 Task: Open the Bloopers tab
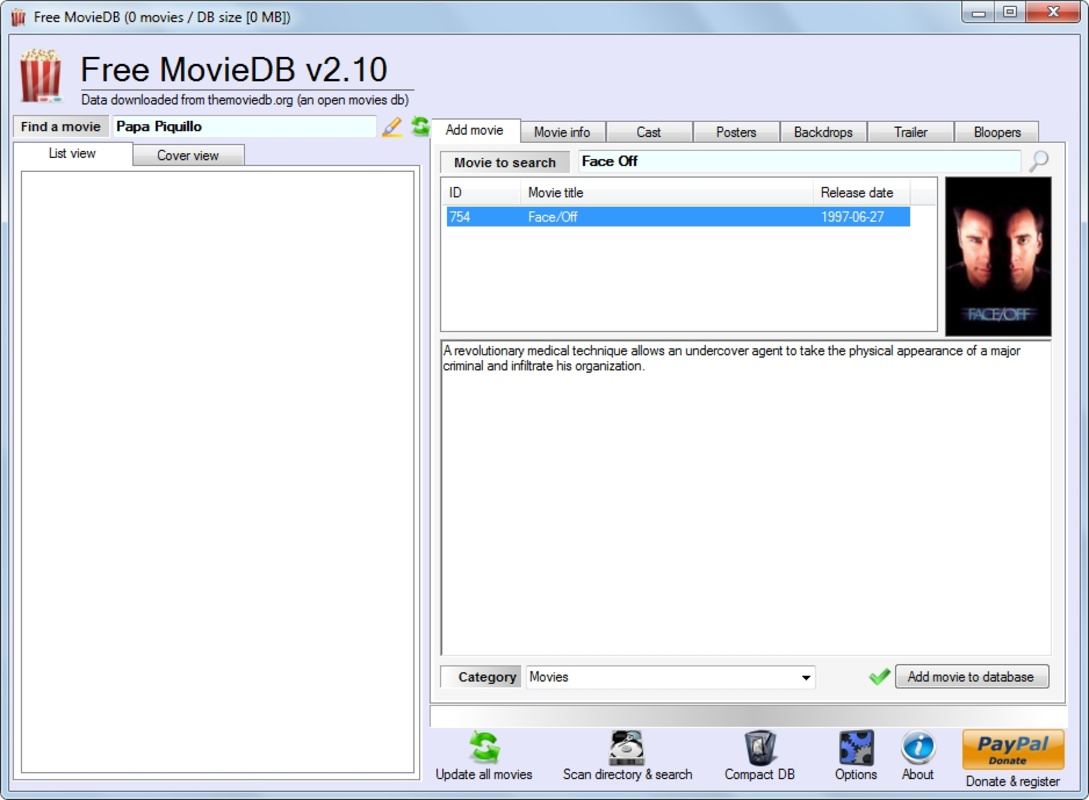click(996, 131)
